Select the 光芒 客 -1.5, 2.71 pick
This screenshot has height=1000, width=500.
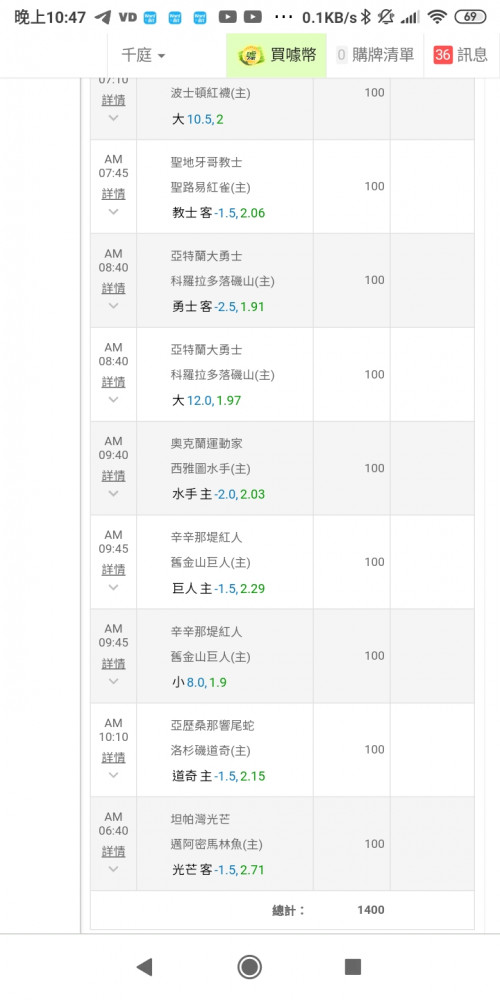coord(218,870)
